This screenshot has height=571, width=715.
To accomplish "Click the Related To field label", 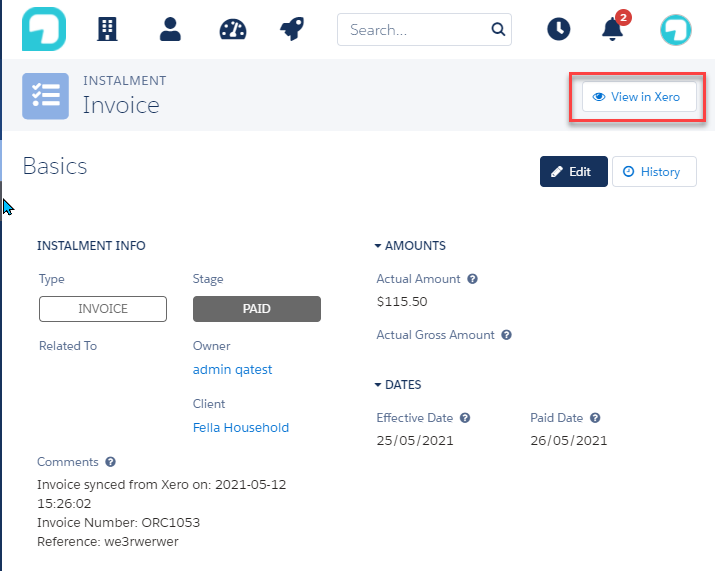I will coord(68,346).
